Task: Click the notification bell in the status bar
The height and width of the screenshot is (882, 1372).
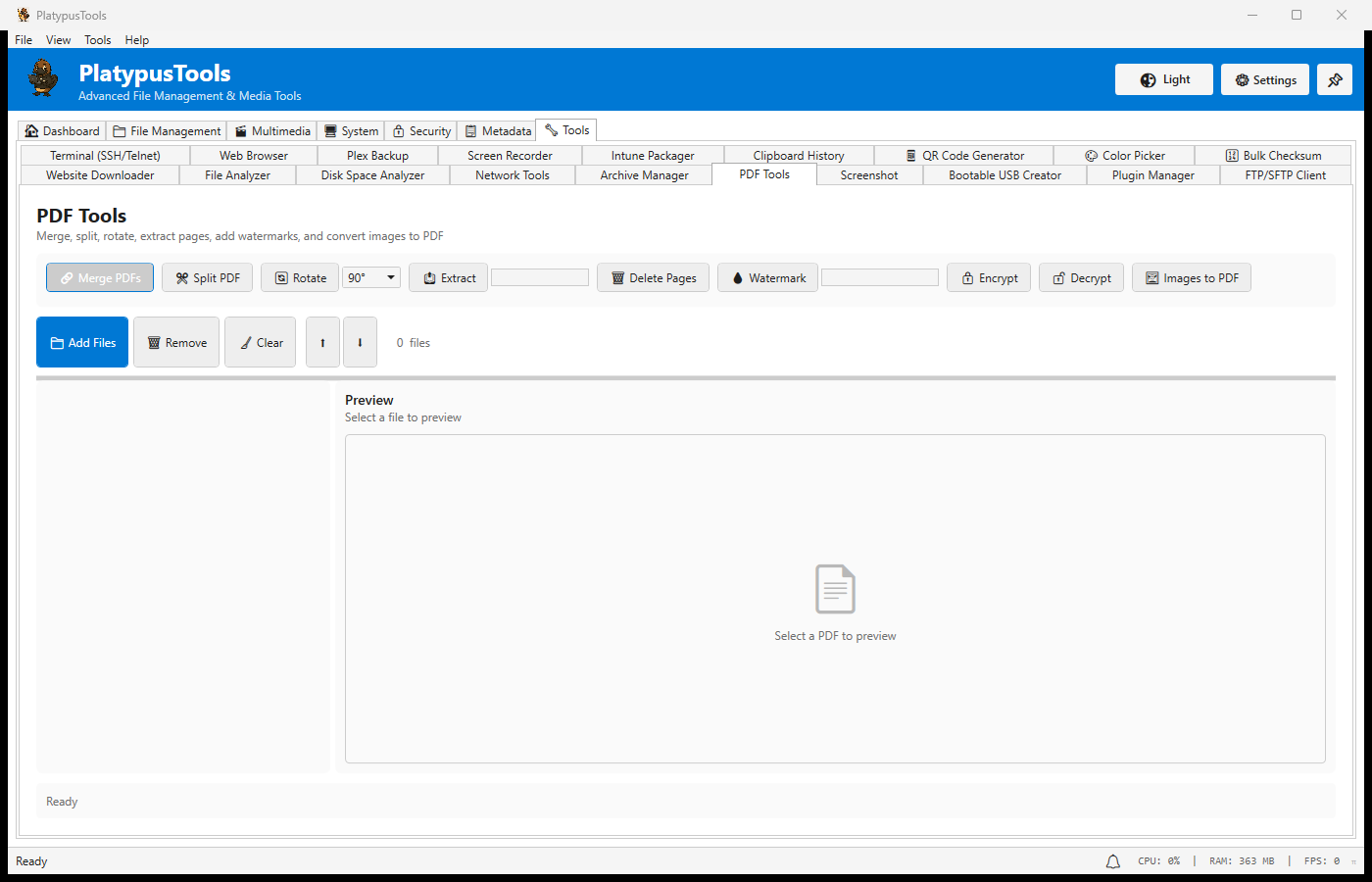Action: (x=1112, y=860)
